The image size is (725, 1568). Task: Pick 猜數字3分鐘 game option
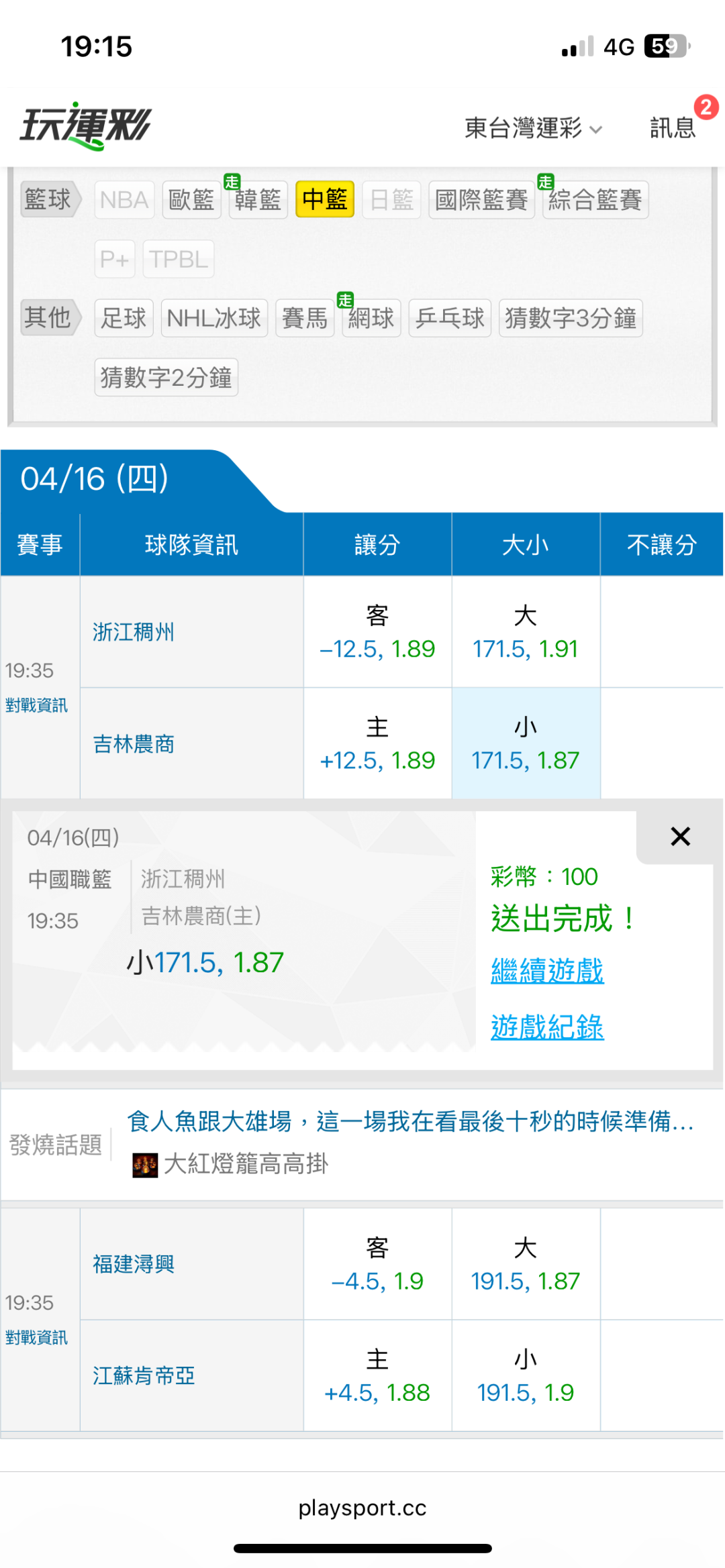coord(570,318)
